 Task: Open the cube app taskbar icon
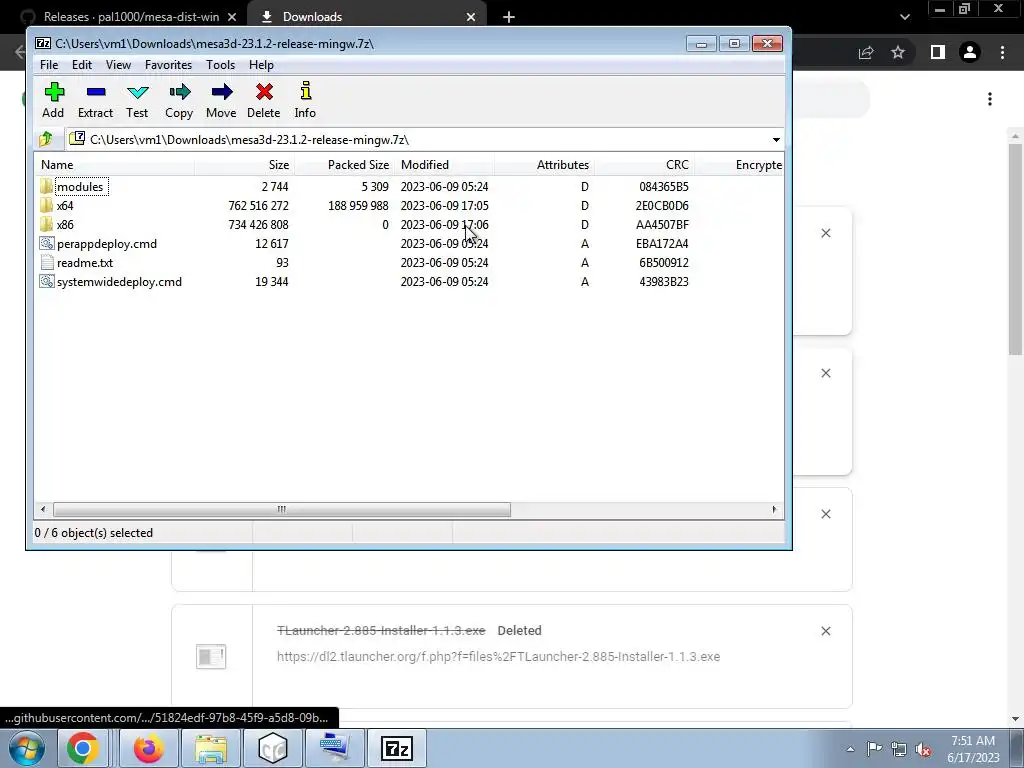[x=273, y=748]
